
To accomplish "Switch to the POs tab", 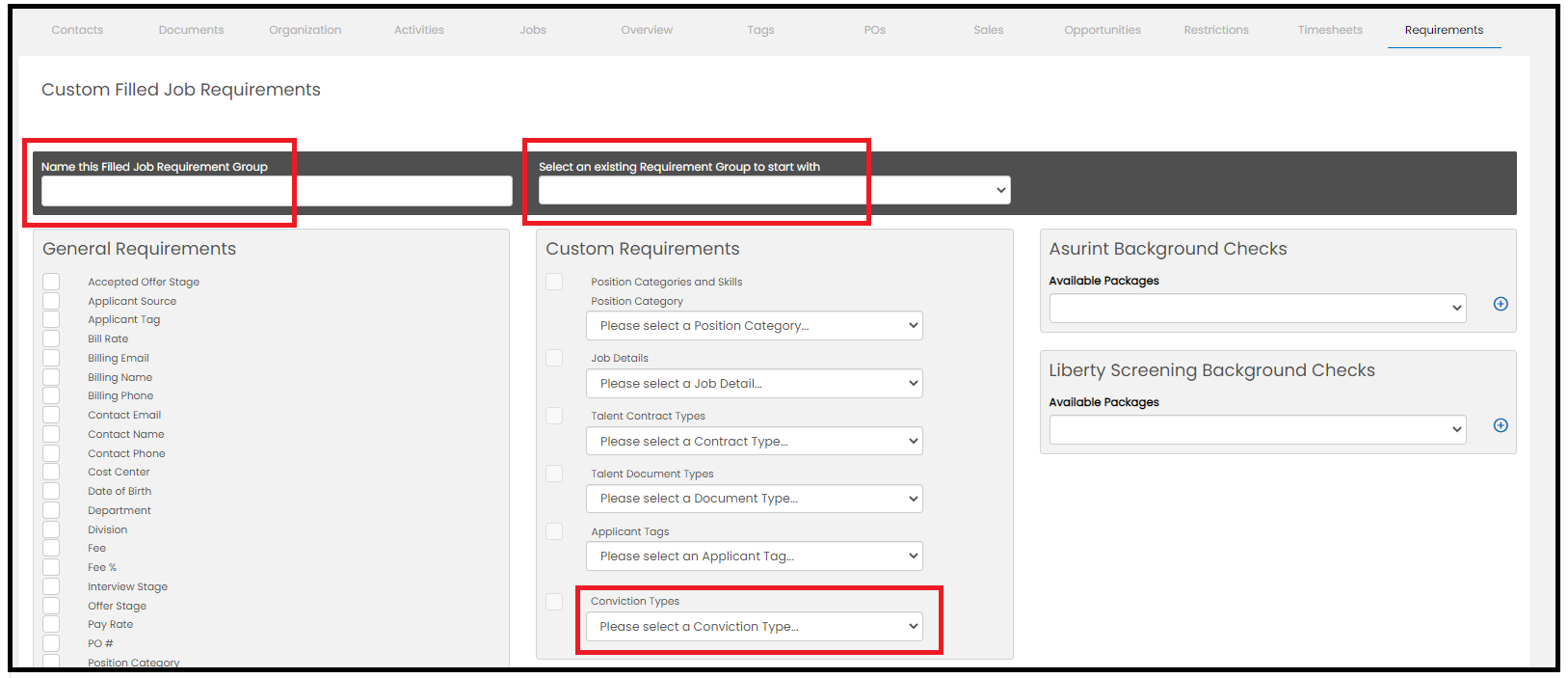I will (x=875, y=30).
